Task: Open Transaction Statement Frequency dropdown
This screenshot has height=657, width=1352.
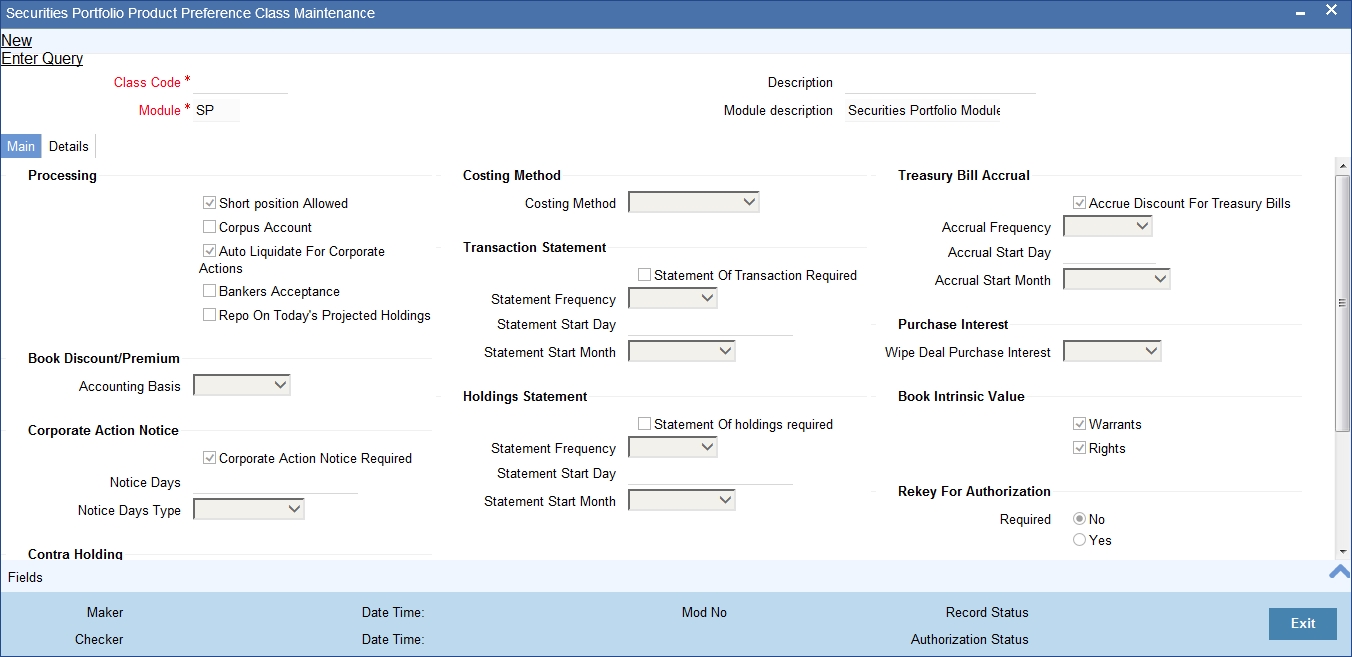Action: 673,299
